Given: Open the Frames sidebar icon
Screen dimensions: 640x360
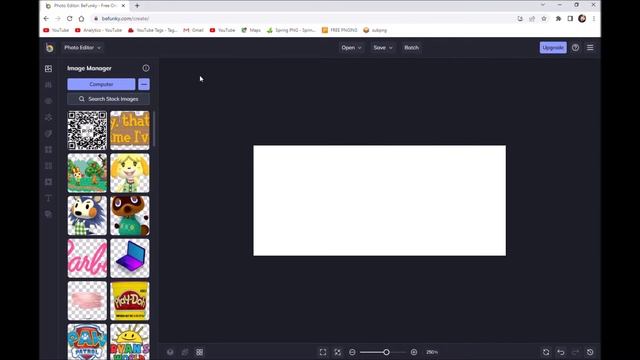Looking at the screenshot, I should pyautogui.click(x=49, y=149).
